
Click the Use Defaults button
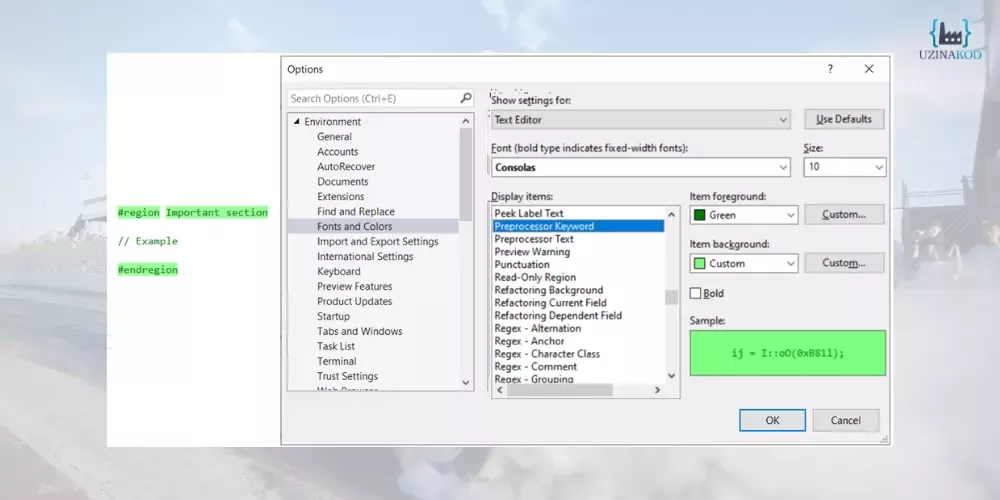pos(844,120)
